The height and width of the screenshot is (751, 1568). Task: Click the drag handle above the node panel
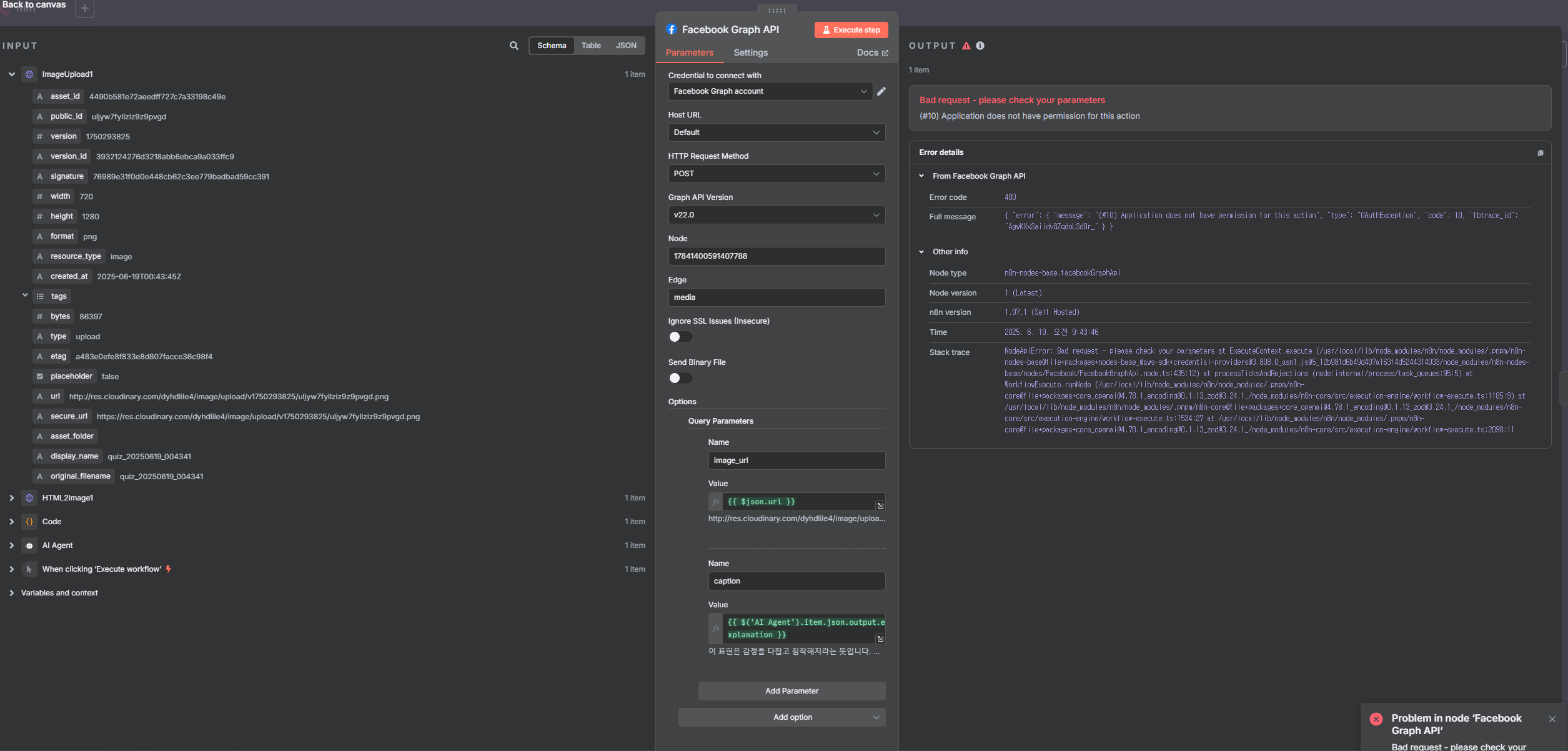tap(777, 11)
